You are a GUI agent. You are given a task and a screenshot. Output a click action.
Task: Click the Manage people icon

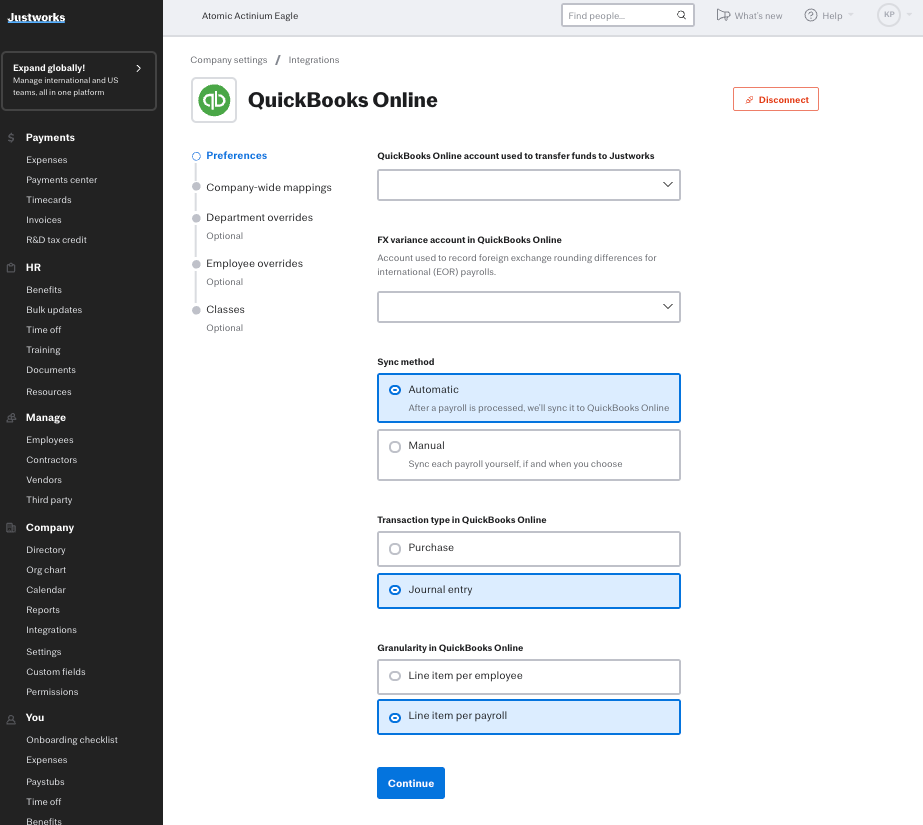click(x=10, y=418)
